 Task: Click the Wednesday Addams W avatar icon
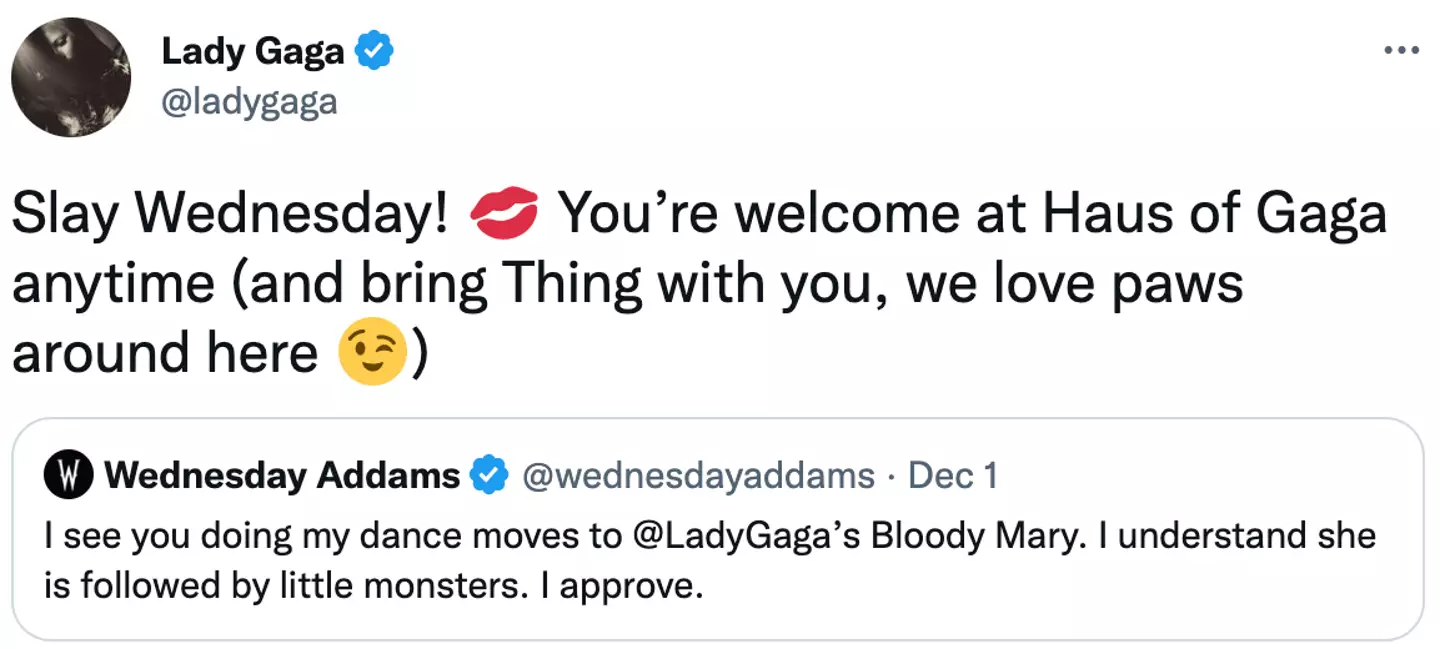click(x=68, y=476)
